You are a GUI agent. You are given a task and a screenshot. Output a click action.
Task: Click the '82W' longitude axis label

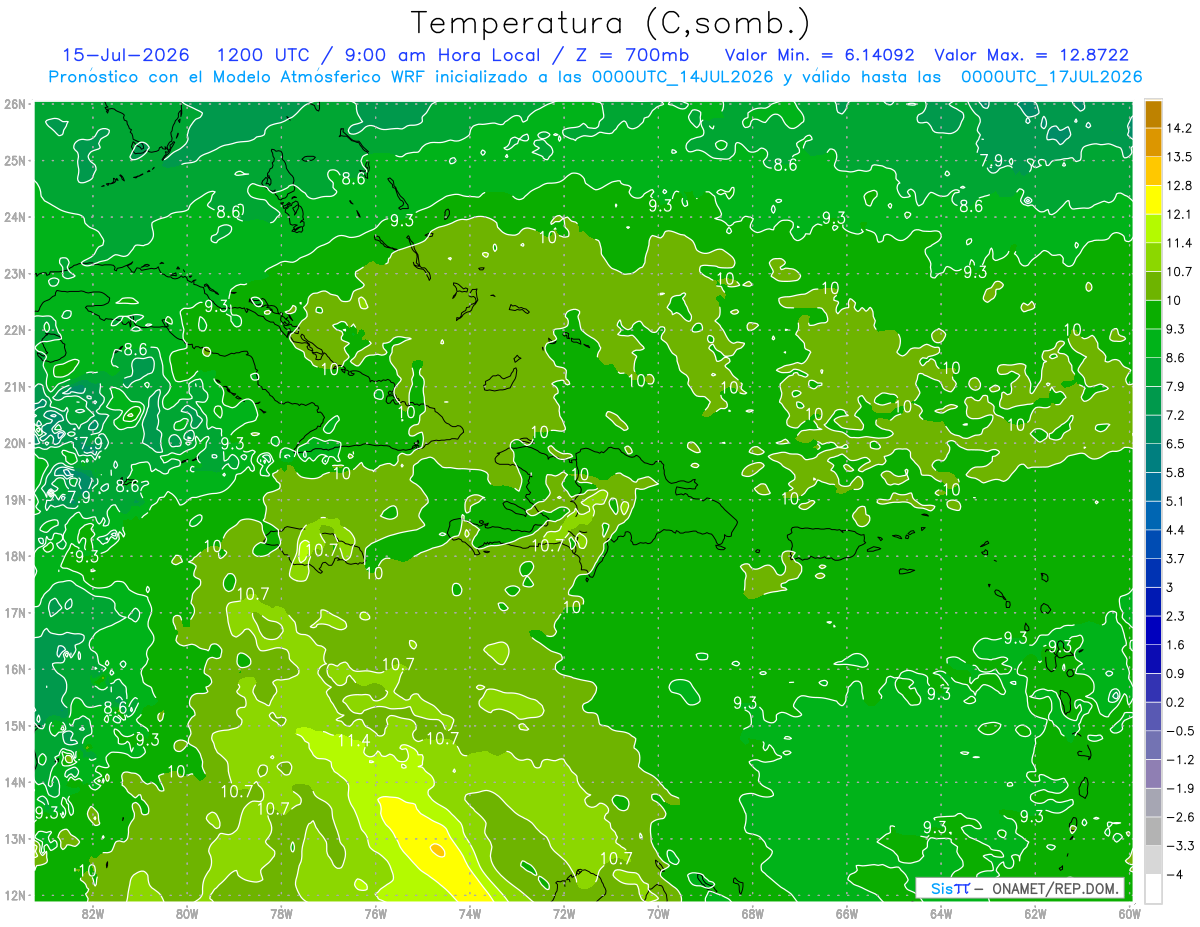coord(92,913)
